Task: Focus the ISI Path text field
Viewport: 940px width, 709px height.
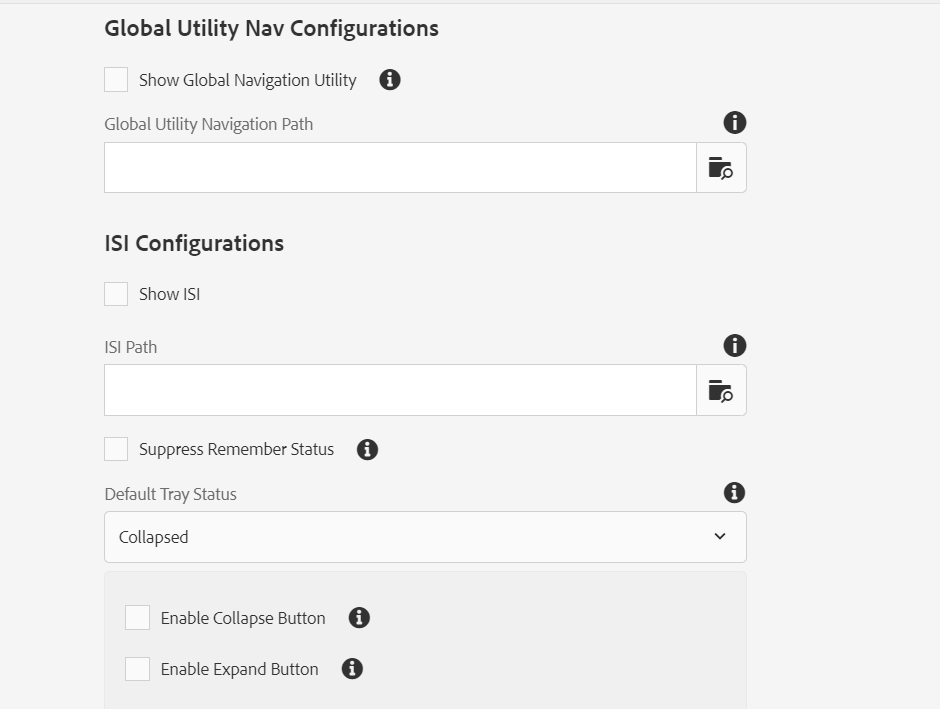Action: [x=400, y=390]
